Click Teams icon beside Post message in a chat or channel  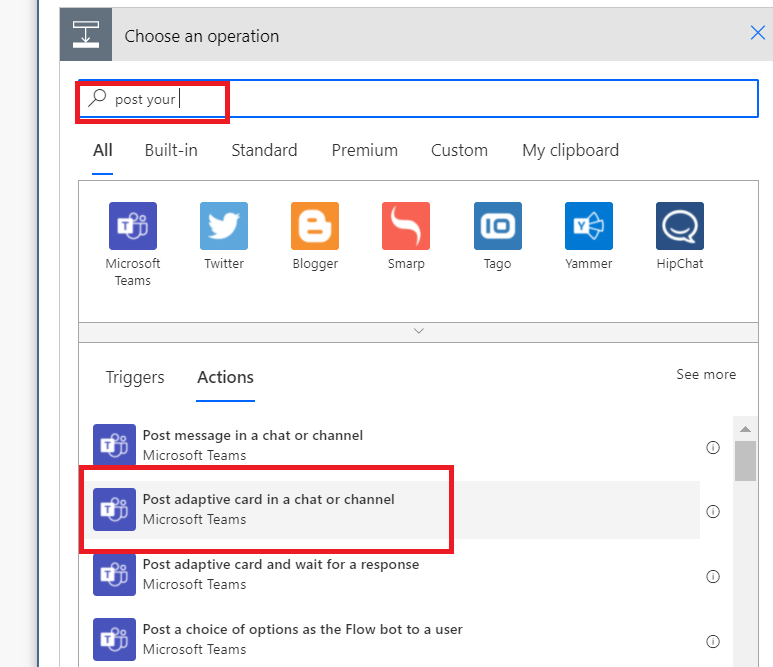tap(114, 445)
